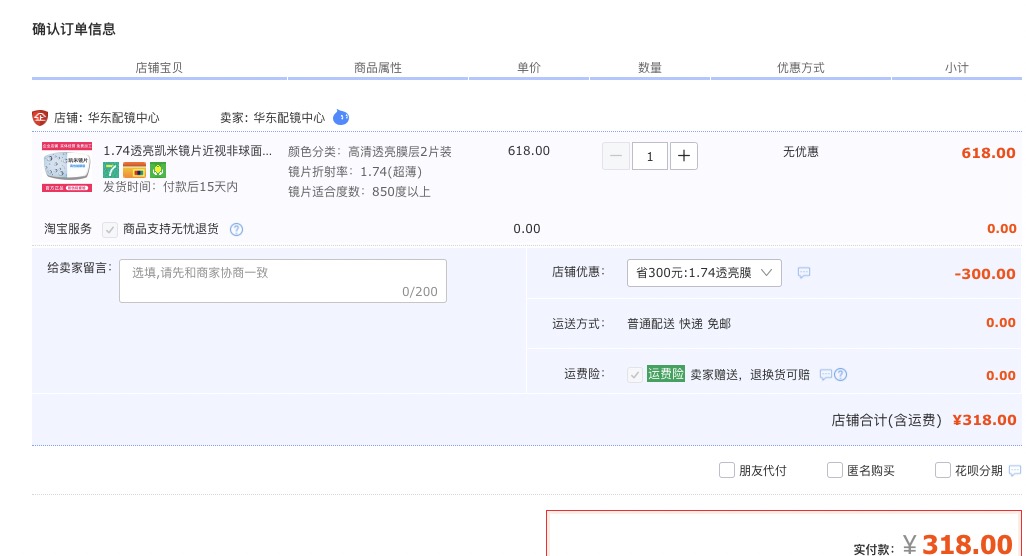Click 颜色分类：高清透亮膜层2片装 attribute

point(370,152)
